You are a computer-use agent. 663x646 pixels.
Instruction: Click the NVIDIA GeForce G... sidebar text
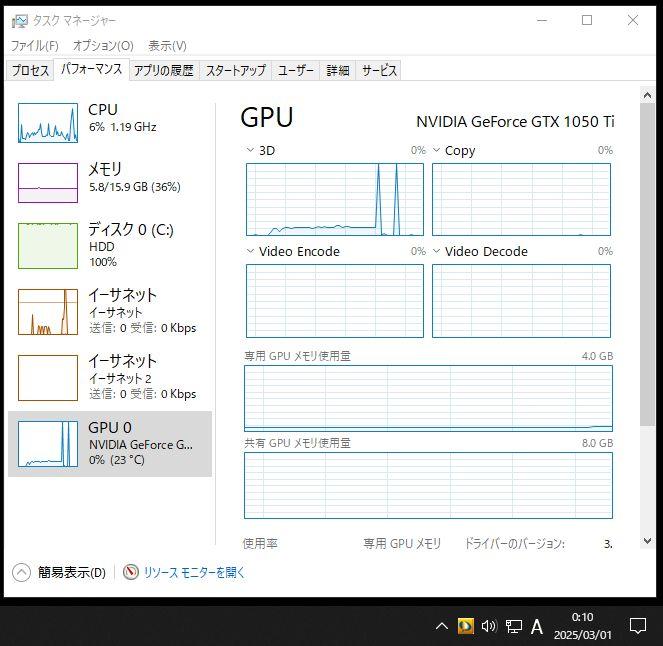(141, 445)
